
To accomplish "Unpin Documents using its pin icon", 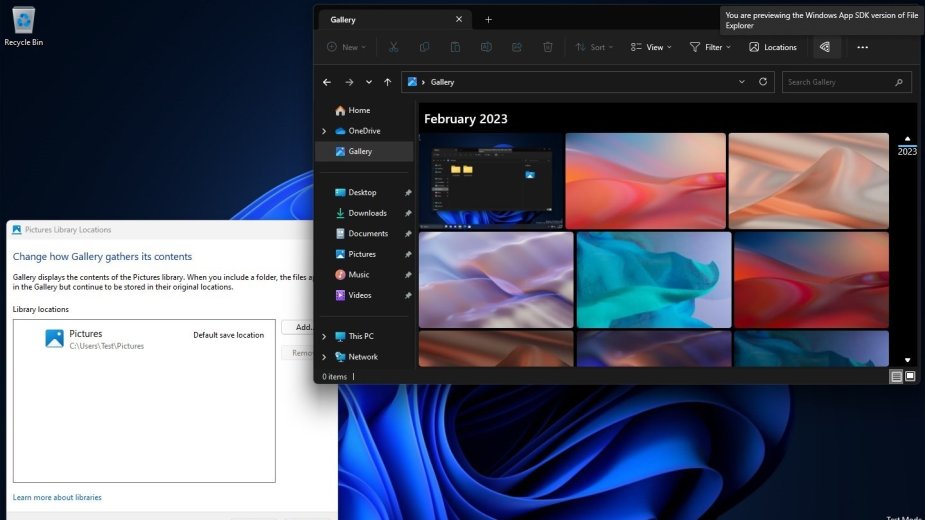I will click(408, 234).
